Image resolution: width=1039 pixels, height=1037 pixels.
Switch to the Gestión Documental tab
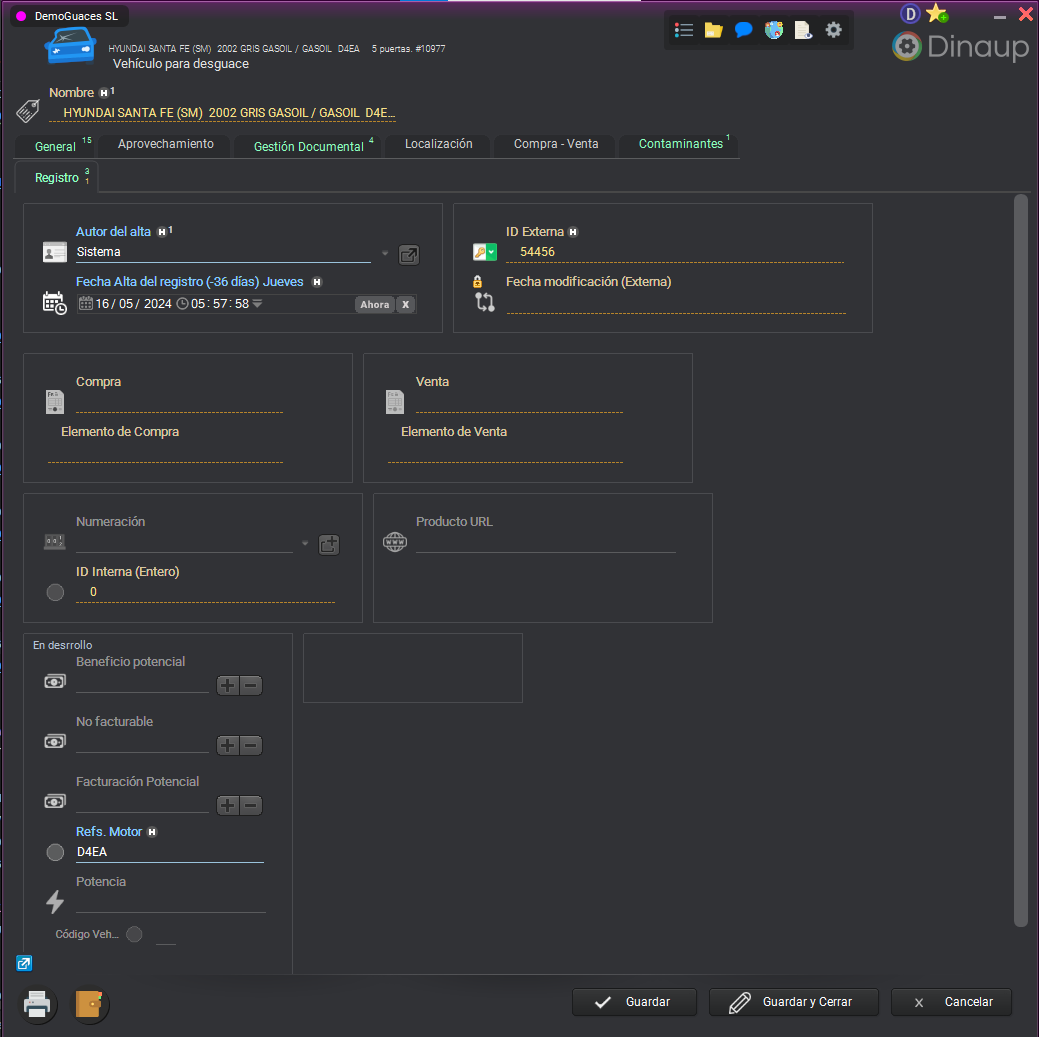click(x=308, y=146)
